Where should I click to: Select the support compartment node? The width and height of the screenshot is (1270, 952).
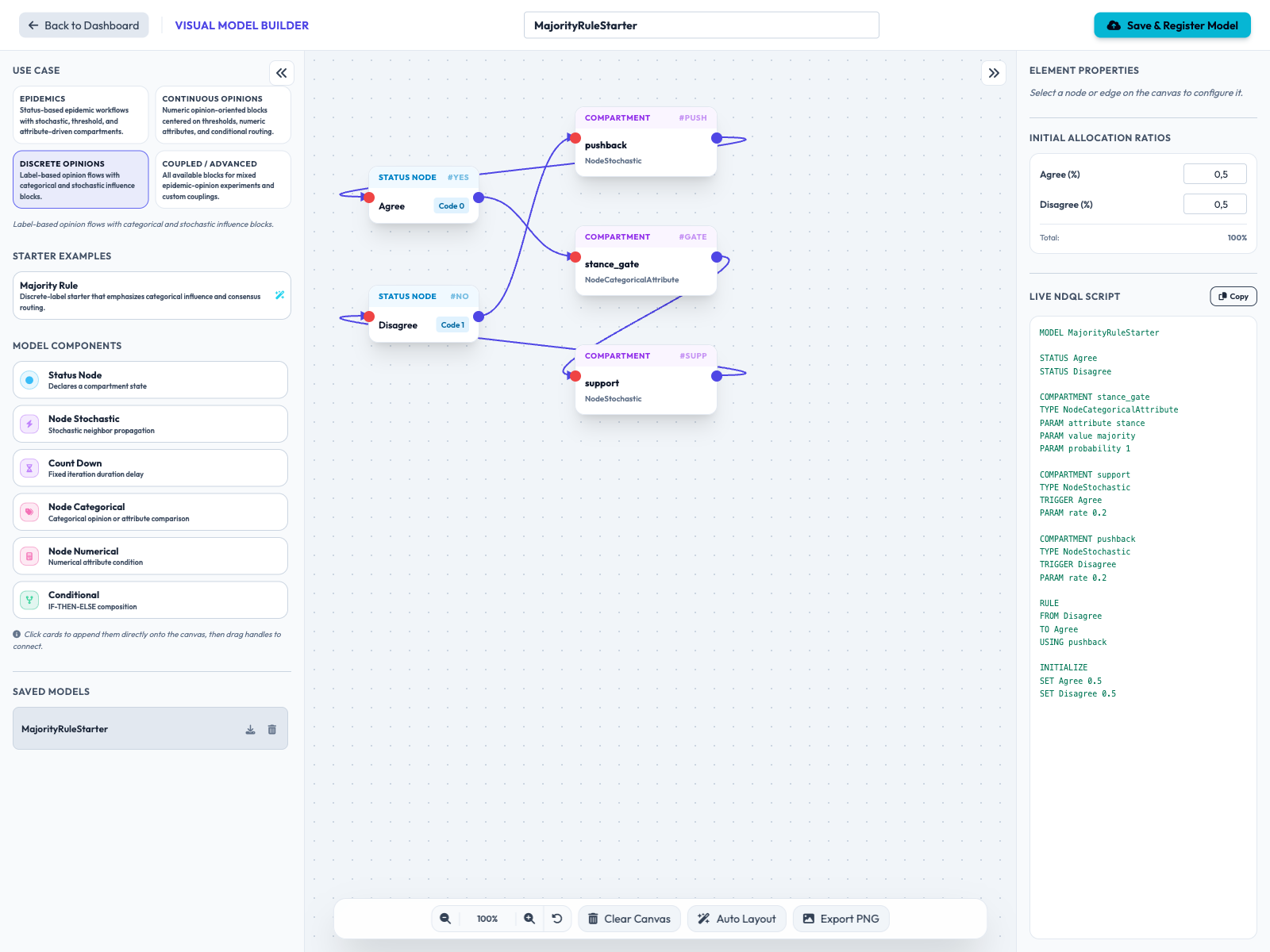tap(646, 380)
